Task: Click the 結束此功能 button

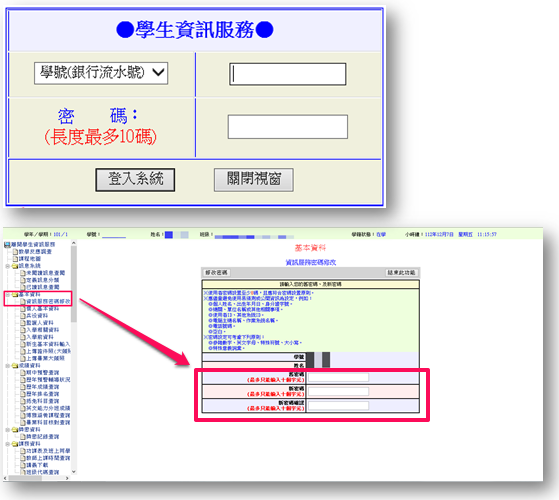Action: tap(401, 273)
